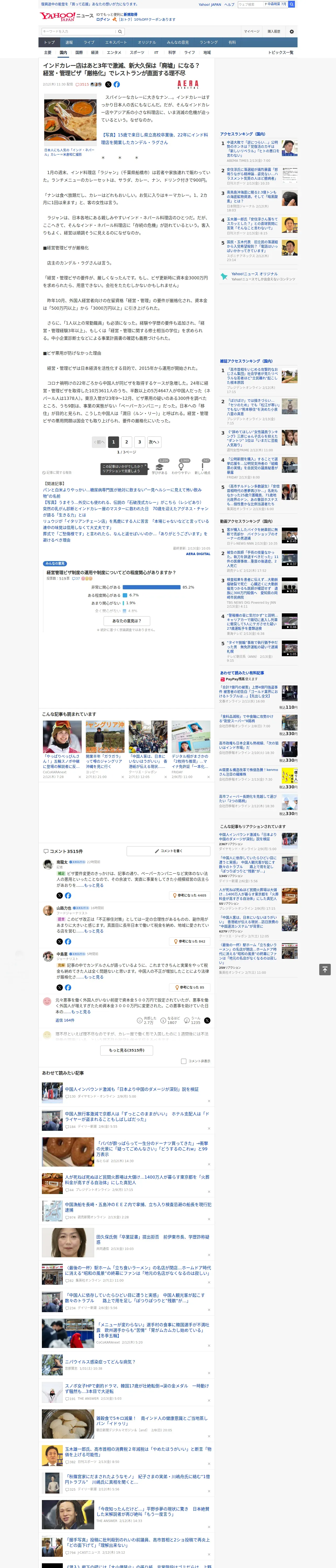Click Facebook icon under 山路力也 comment
The width and height of the screenshot is (336, 1568).
click(68, 941)
